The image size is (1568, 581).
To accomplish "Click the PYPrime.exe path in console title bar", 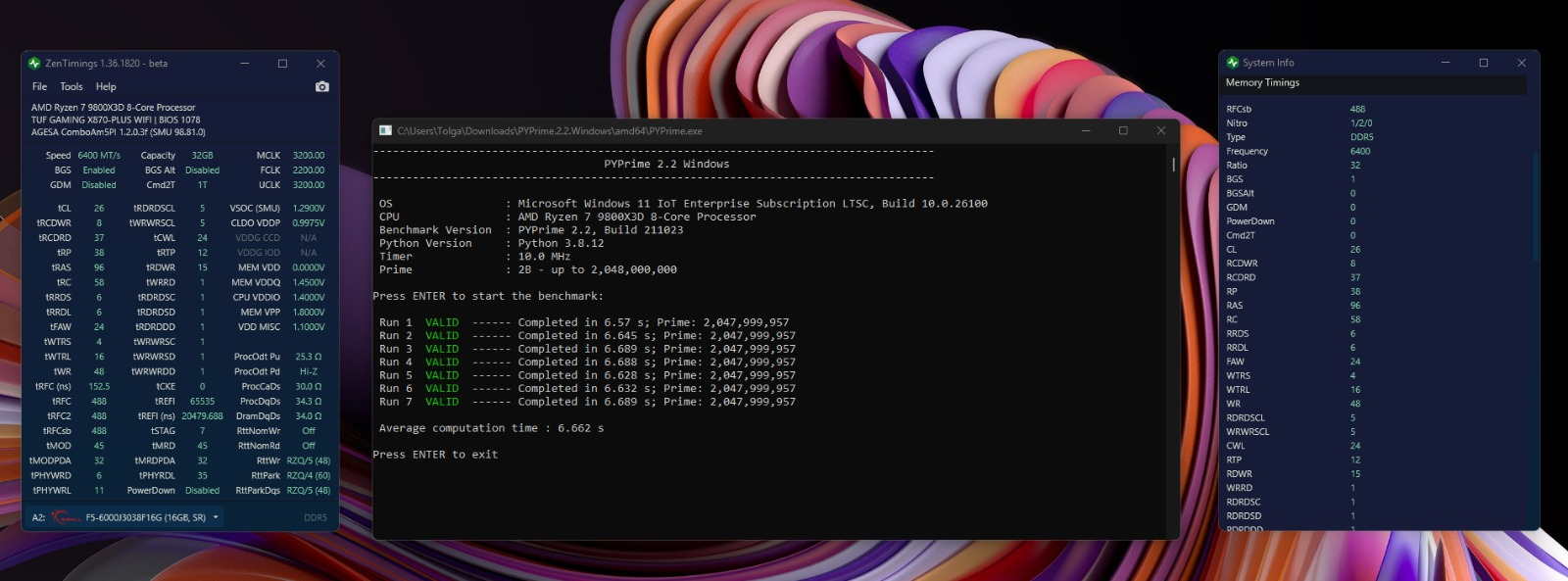I will point(550,130).
